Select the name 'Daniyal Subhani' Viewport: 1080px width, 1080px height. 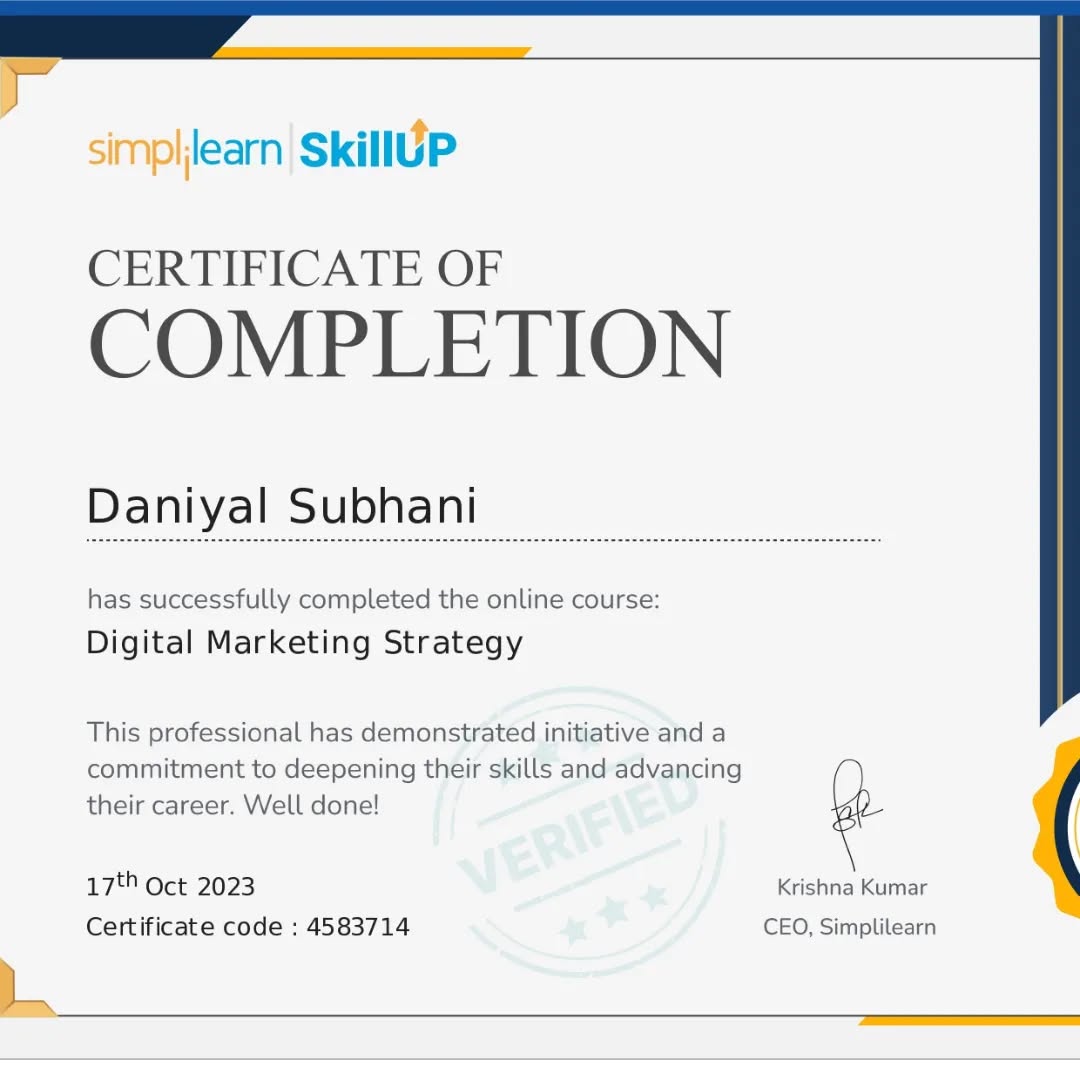[x=282, y=507]
